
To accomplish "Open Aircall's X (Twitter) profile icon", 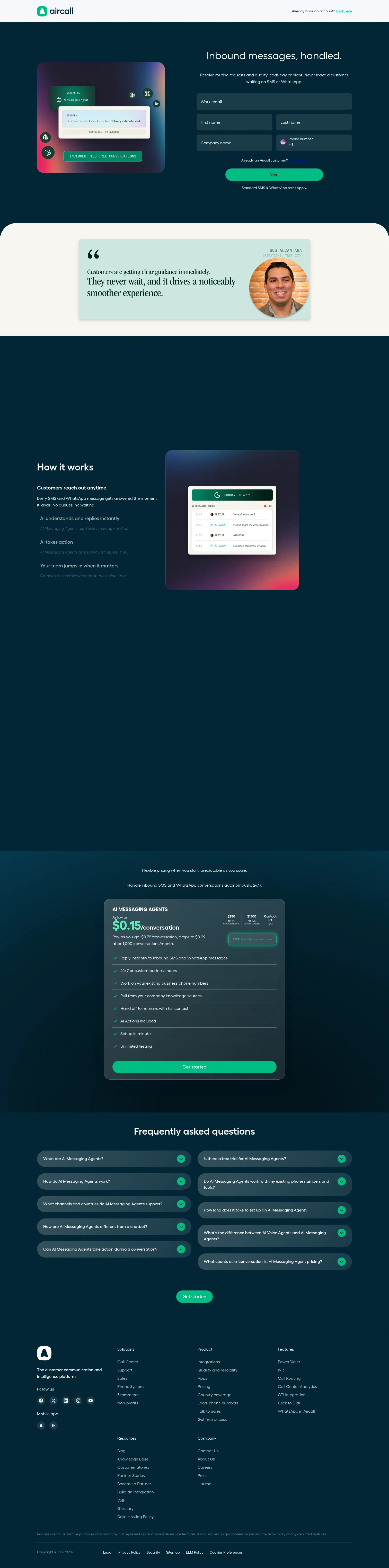I will [54, 1400].
